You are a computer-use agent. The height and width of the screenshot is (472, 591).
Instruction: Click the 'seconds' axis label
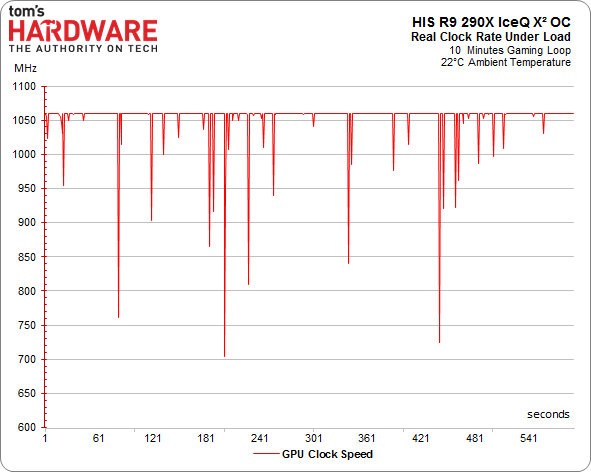coord(548,414)
